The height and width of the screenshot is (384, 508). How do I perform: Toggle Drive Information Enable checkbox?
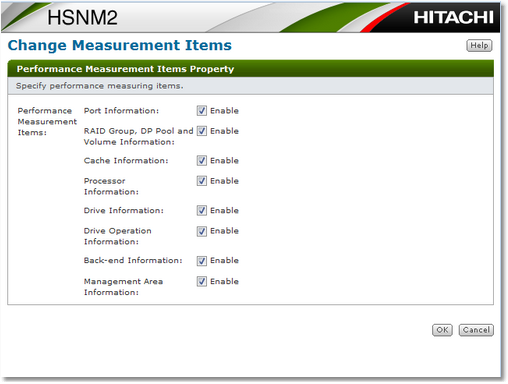coord(201,211)
